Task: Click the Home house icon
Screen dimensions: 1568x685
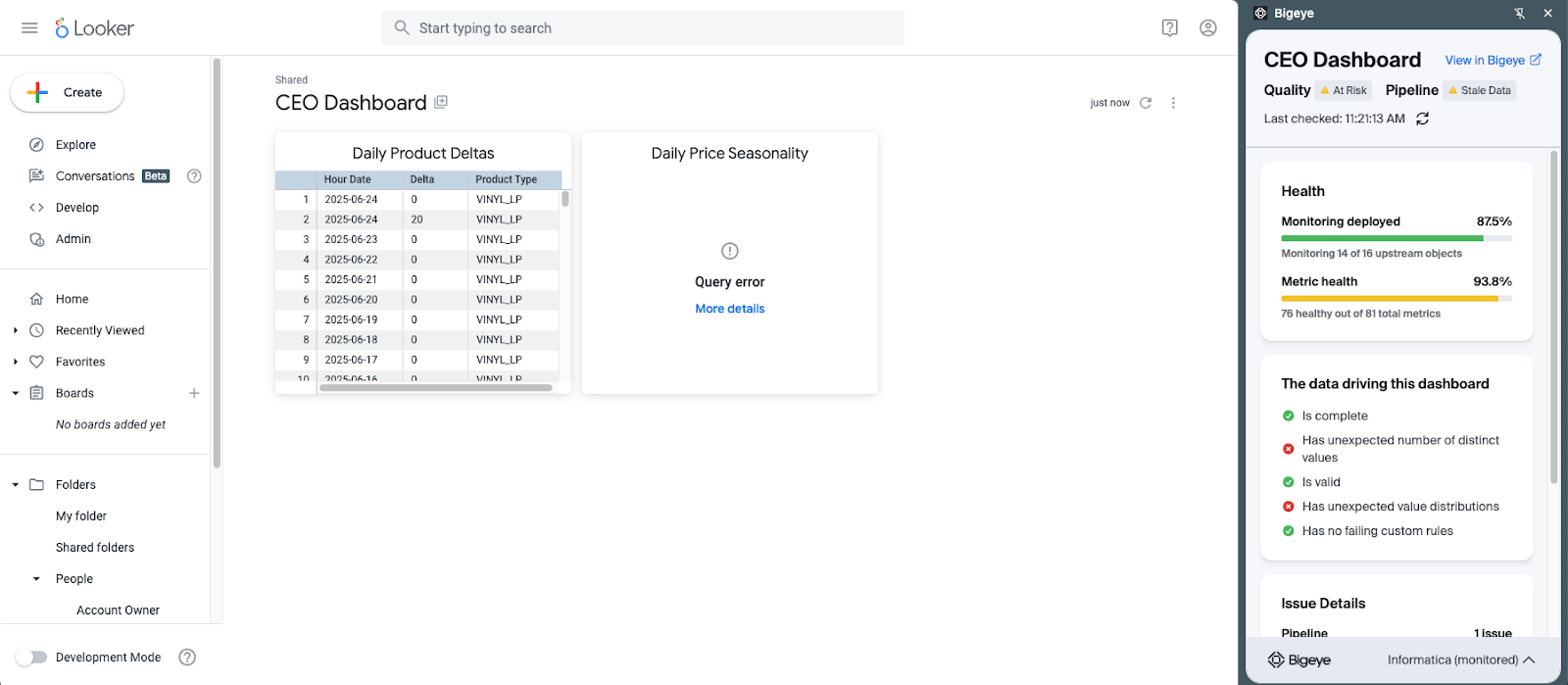Action: (x=36, y=299)
